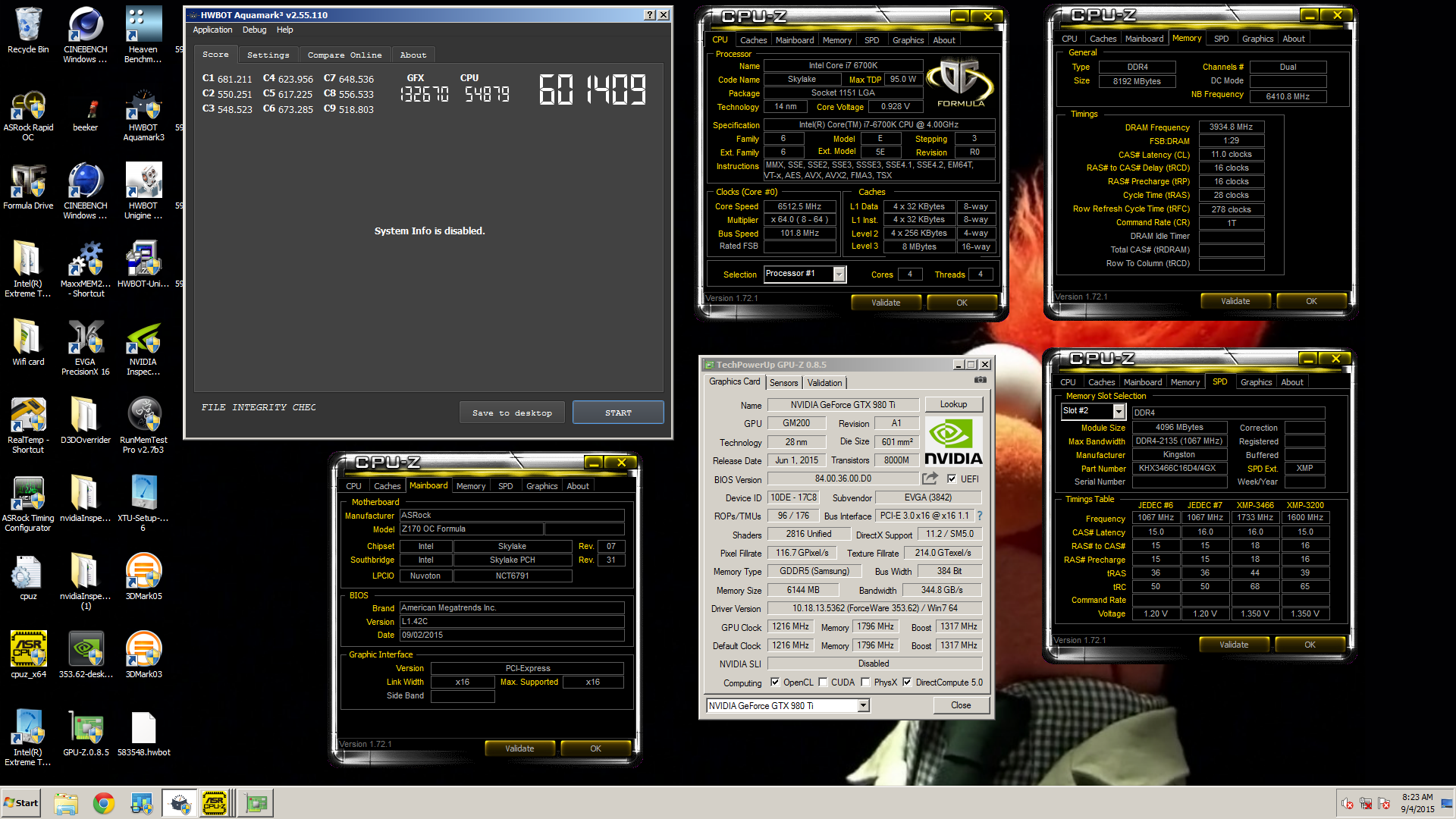Open Sensors tab in GPU-Z
1456x819 pixels.
click(x=783, y=383)
